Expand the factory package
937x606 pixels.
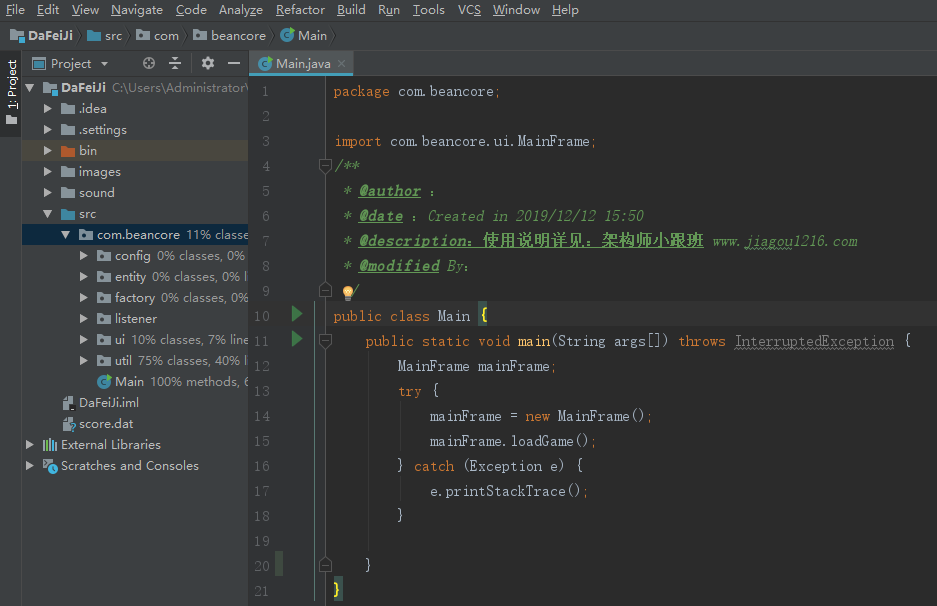click(x=84, y=298)
